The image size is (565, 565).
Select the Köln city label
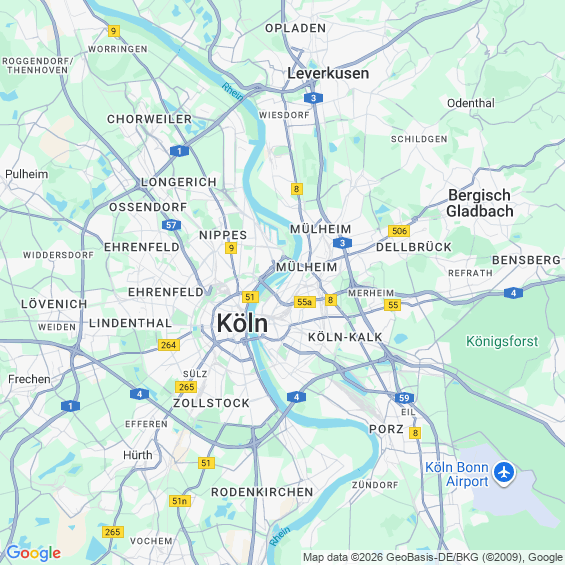[243, 323]
